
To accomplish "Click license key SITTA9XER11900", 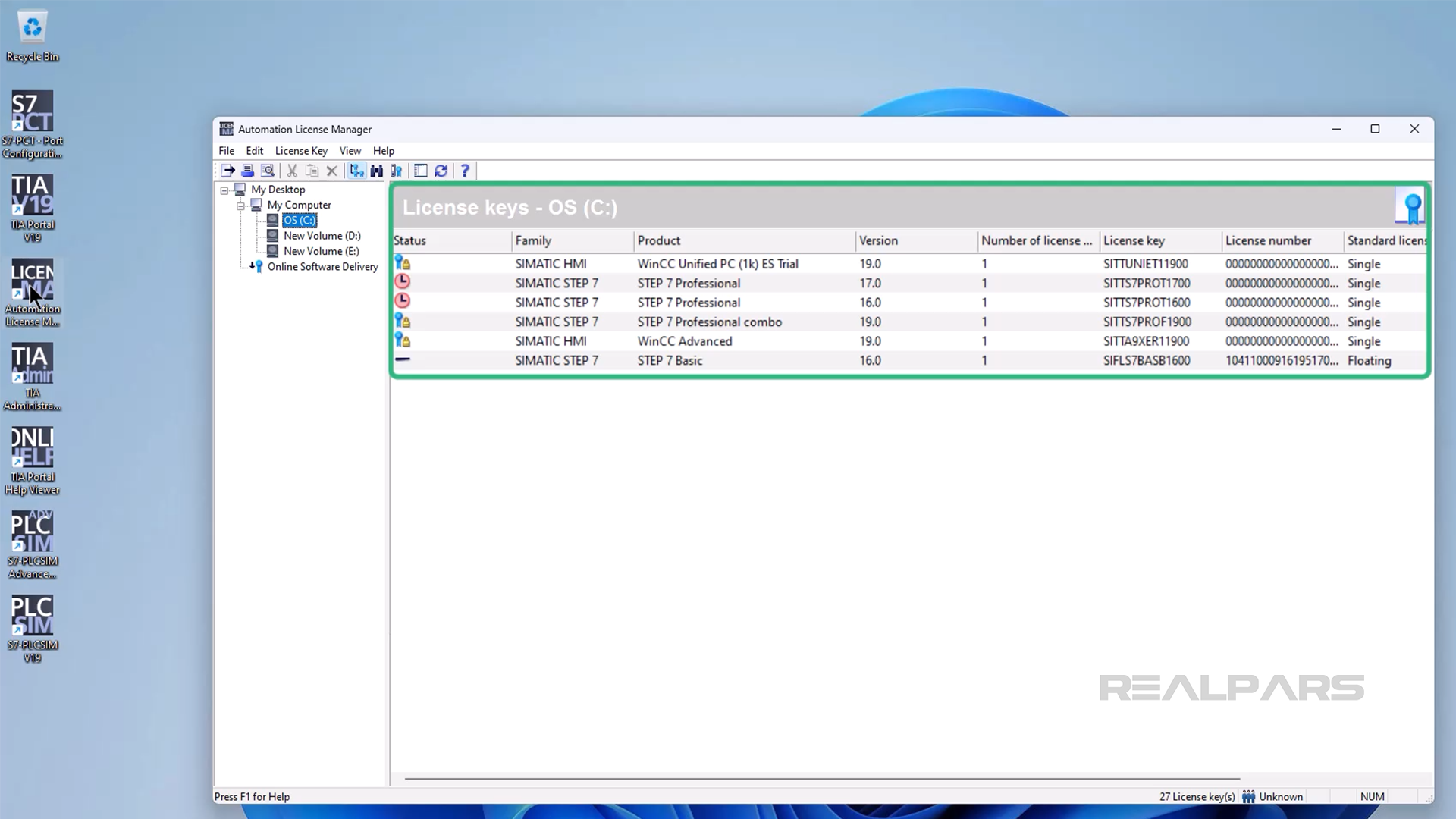I will point(1146,341).
